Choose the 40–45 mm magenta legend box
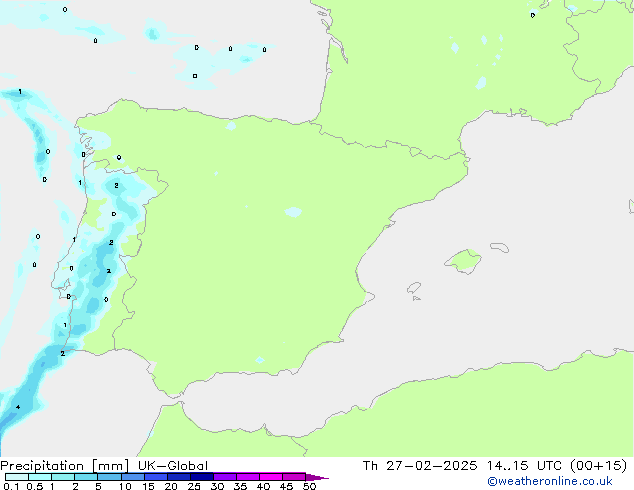This screenshot has height=490, width=634. click(271, 477)
